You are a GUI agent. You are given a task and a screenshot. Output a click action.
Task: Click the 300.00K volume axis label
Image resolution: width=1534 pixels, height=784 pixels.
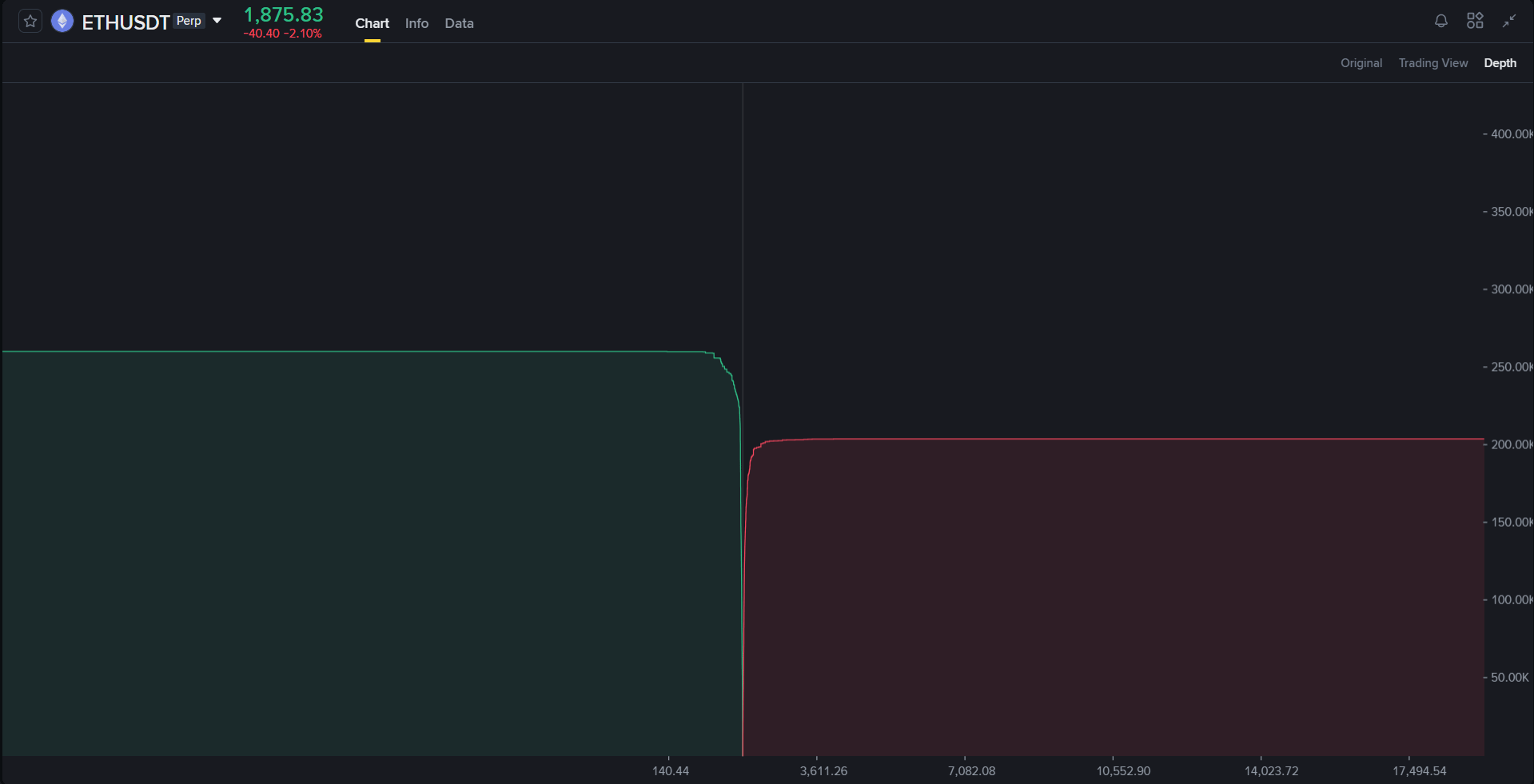(1512, 289)
